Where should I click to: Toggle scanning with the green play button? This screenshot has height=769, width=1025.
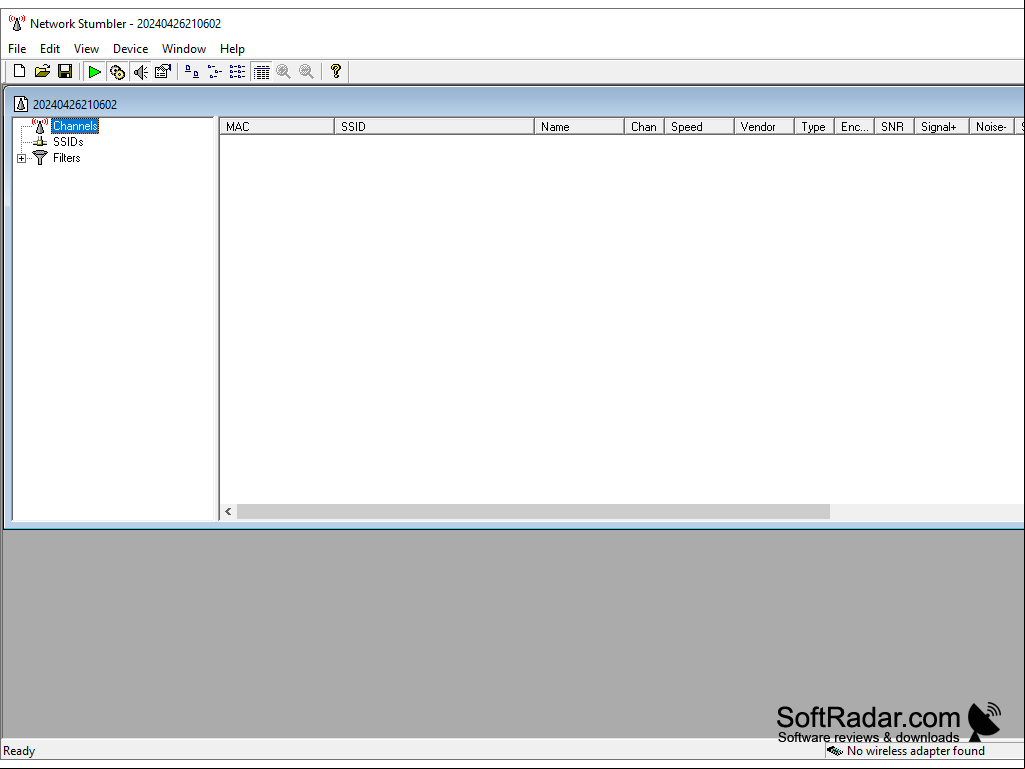[x=95, y=72]
